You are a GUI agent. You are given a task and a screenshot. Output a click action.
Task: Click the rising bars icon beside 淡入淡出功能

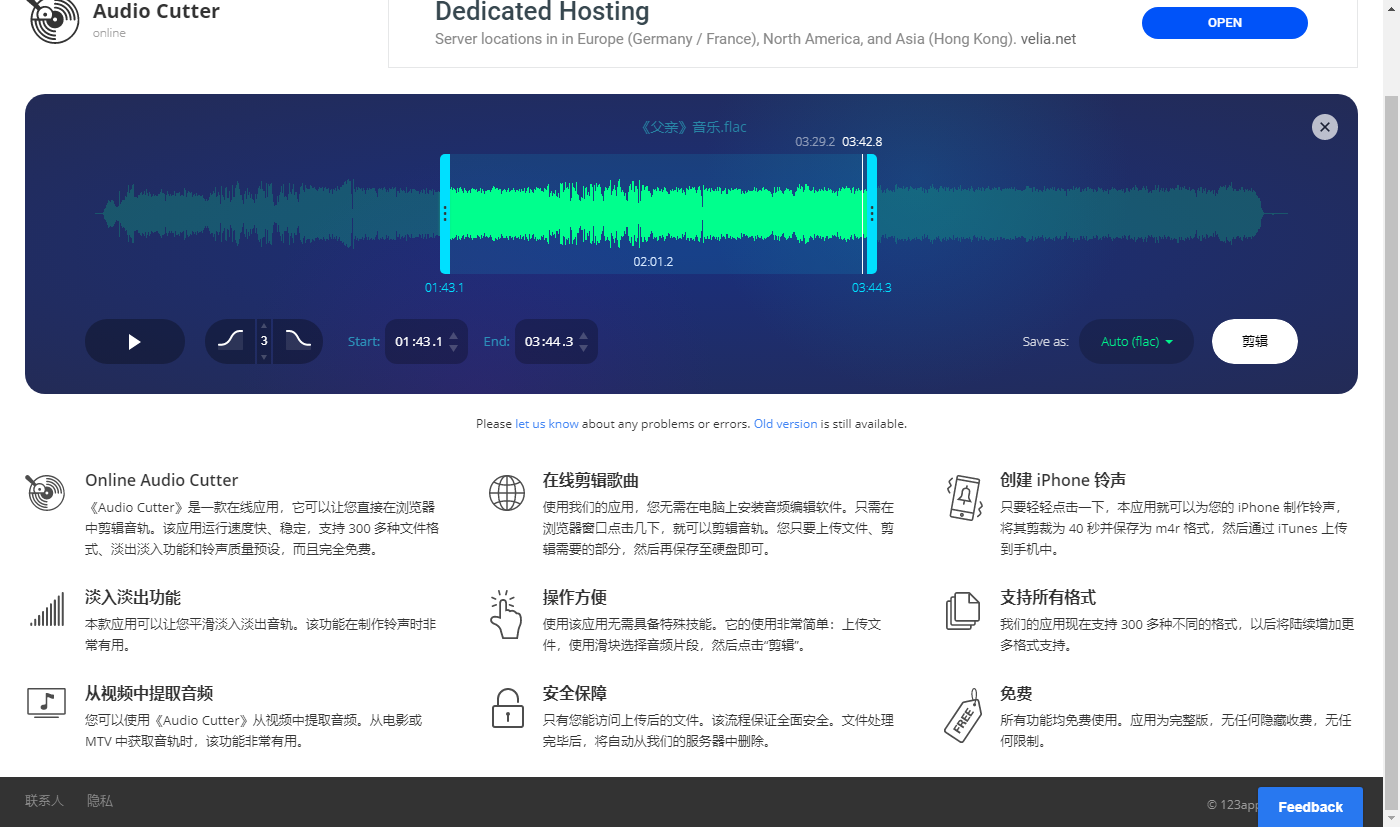47,609
